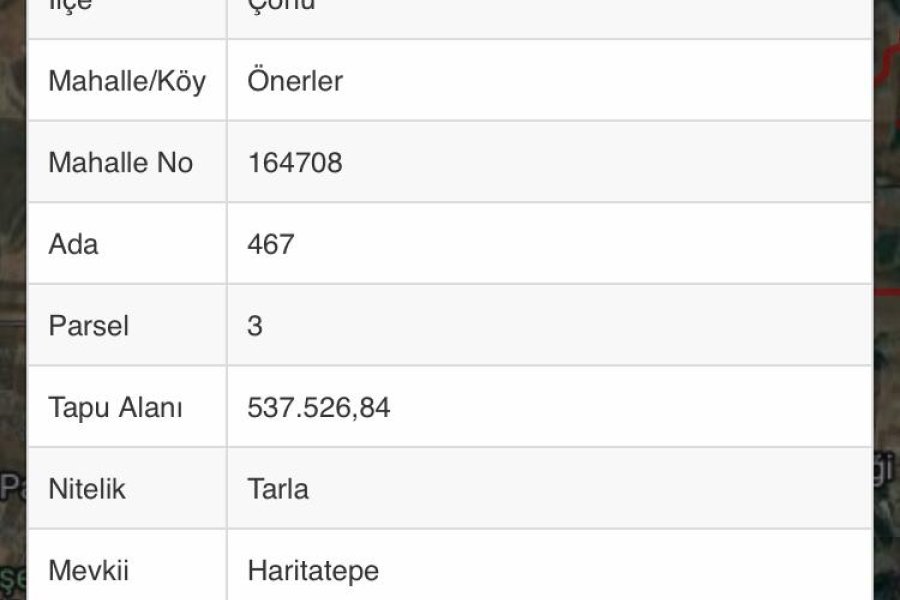
Task: Click the partially visible İlçe label
Action: 71,6
